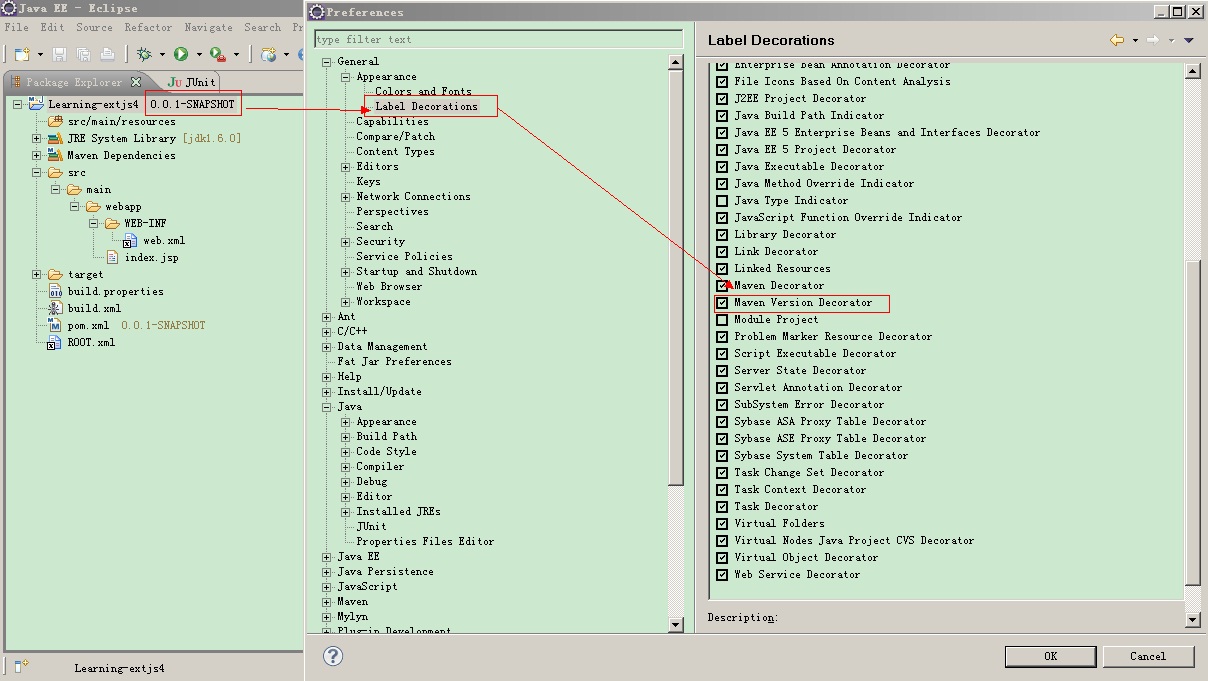Image resolution: width=1208 pixels, height=681 pixels.
Task: Select Colors and Fonts preference page
Action: pyautogui.click(x=423, y=91)
